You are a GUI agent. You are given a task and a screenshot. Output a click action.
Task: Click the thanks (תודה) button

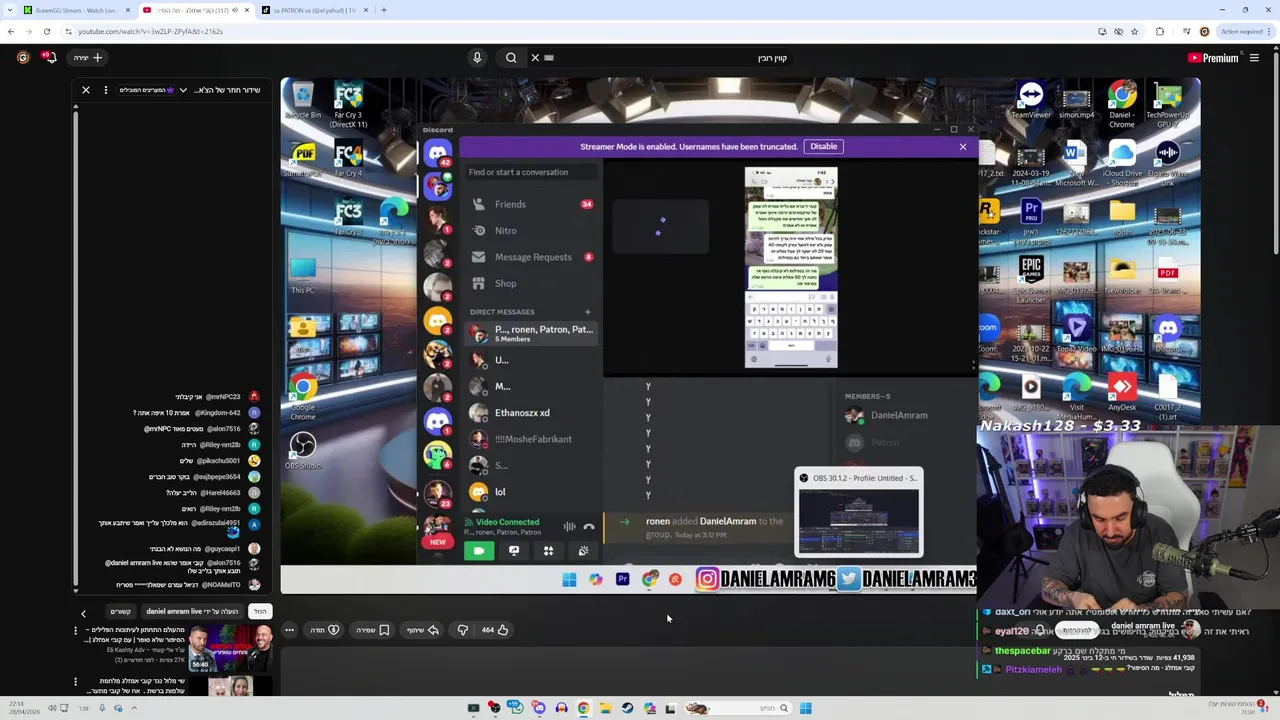point(325,630)
